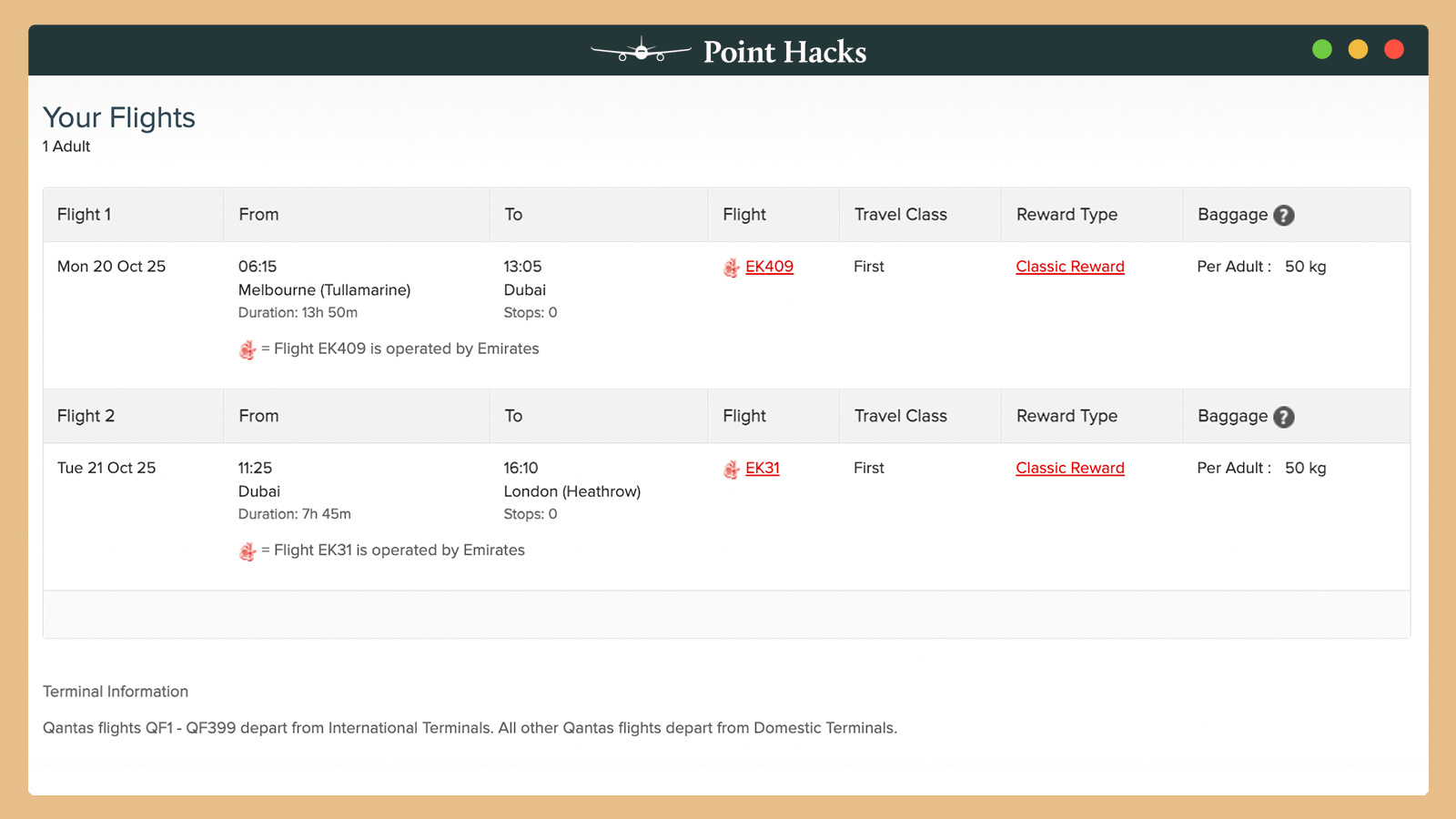Image resolution: width=1456 pixels, height=819 pixels.
Task: Click Duration: 13h 50m text
Action: tap(298, 313)
